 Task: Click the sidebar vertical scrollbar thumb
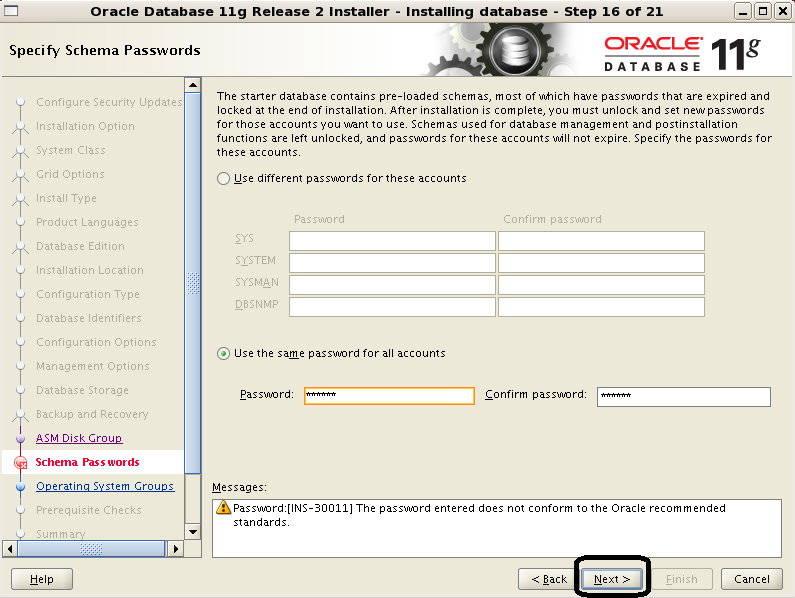(x=193, y=283)
